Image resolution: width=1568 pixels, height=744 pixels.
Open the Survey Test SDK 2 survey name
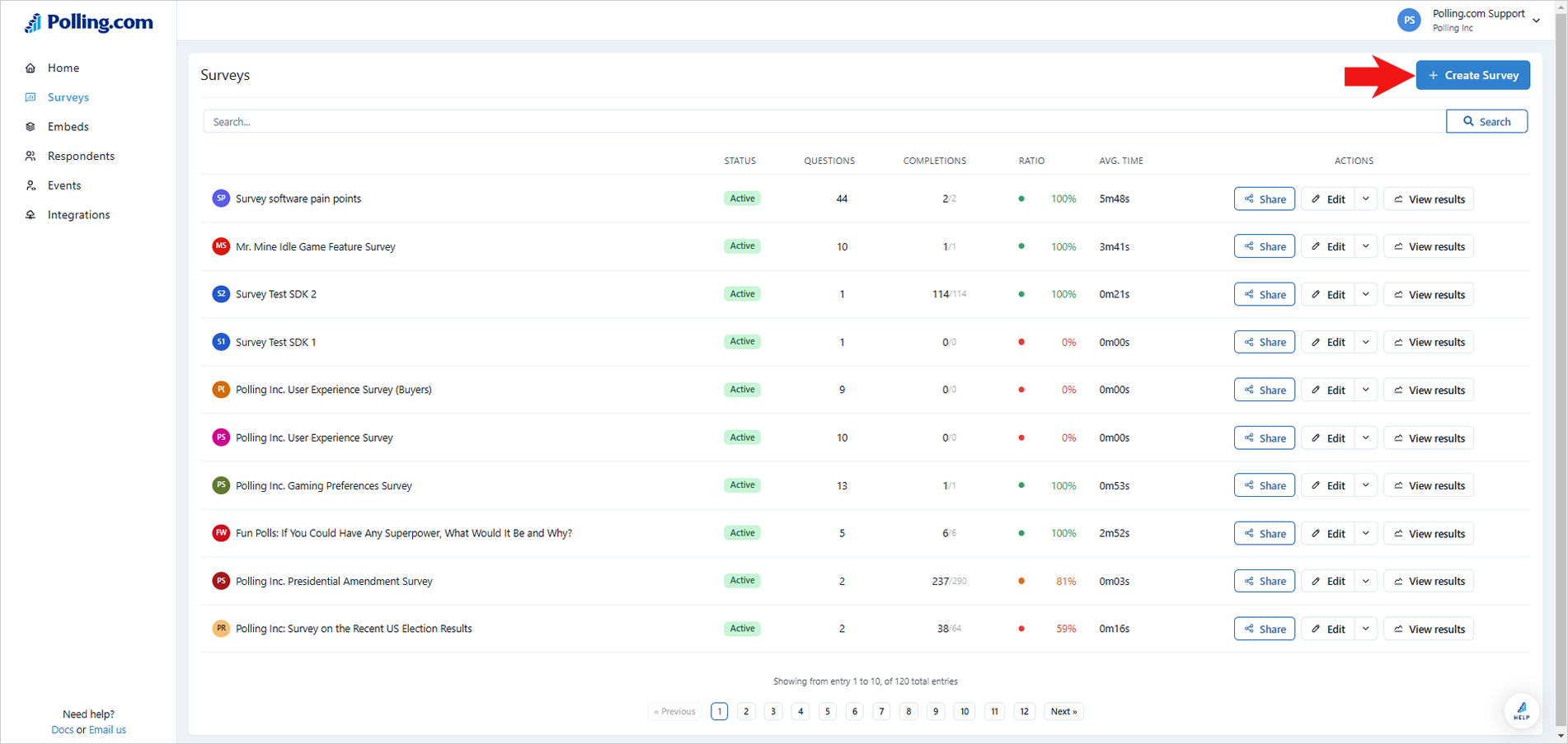point(276,294)
